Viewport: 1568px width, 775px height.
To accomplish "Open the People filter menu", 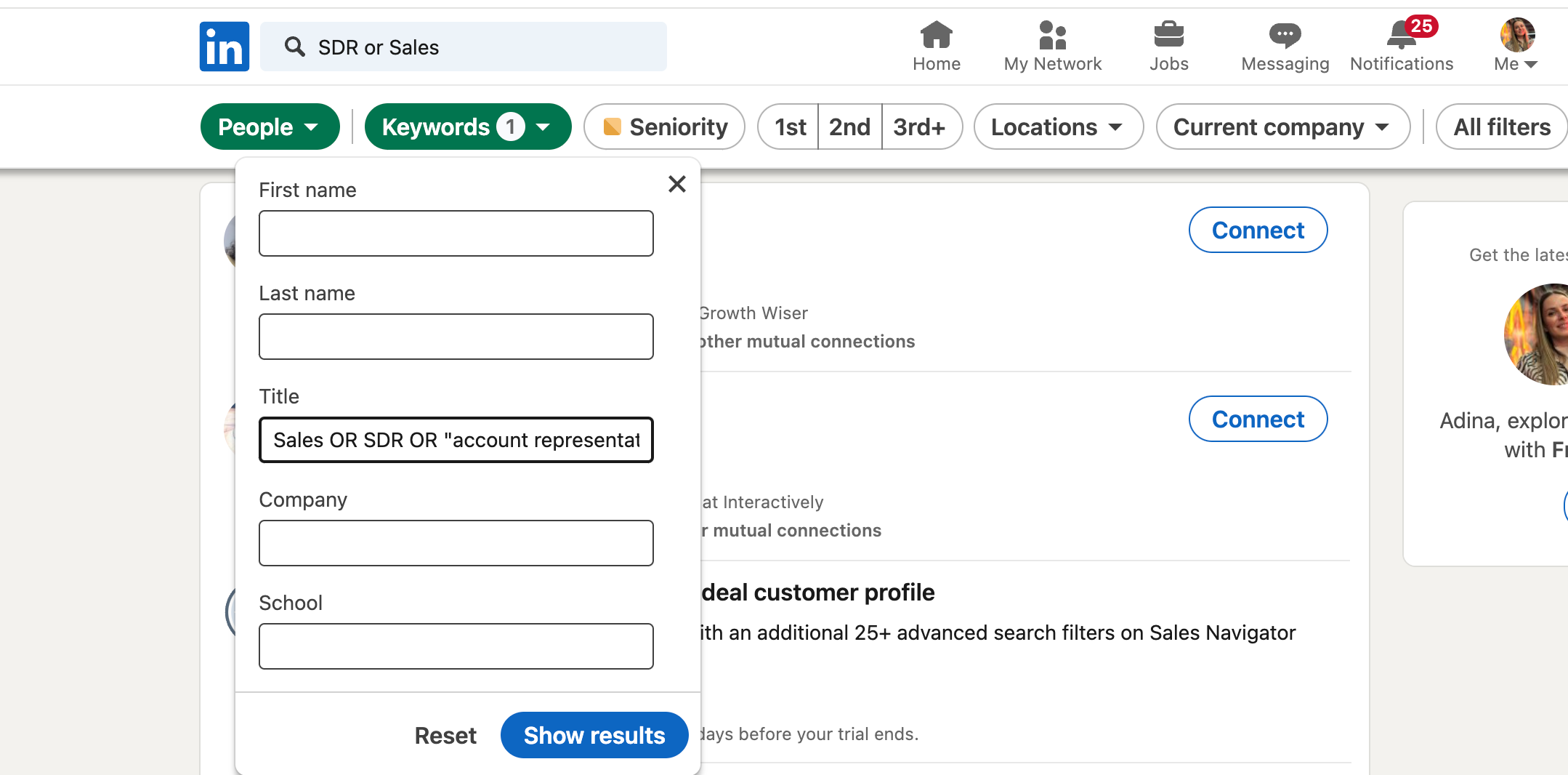I will pos(270,126).
